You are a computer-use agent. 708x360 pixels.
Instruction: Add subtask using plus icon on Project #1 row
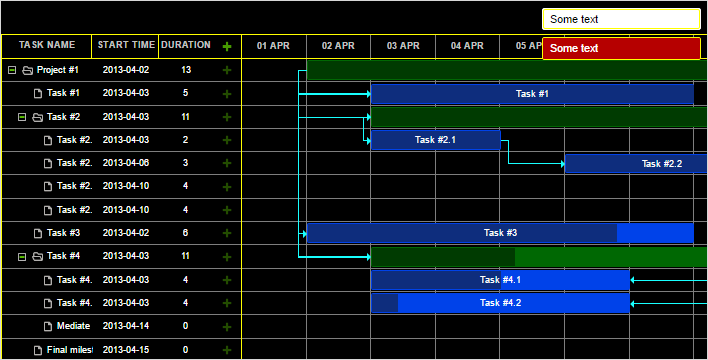[x=227, y=70]
